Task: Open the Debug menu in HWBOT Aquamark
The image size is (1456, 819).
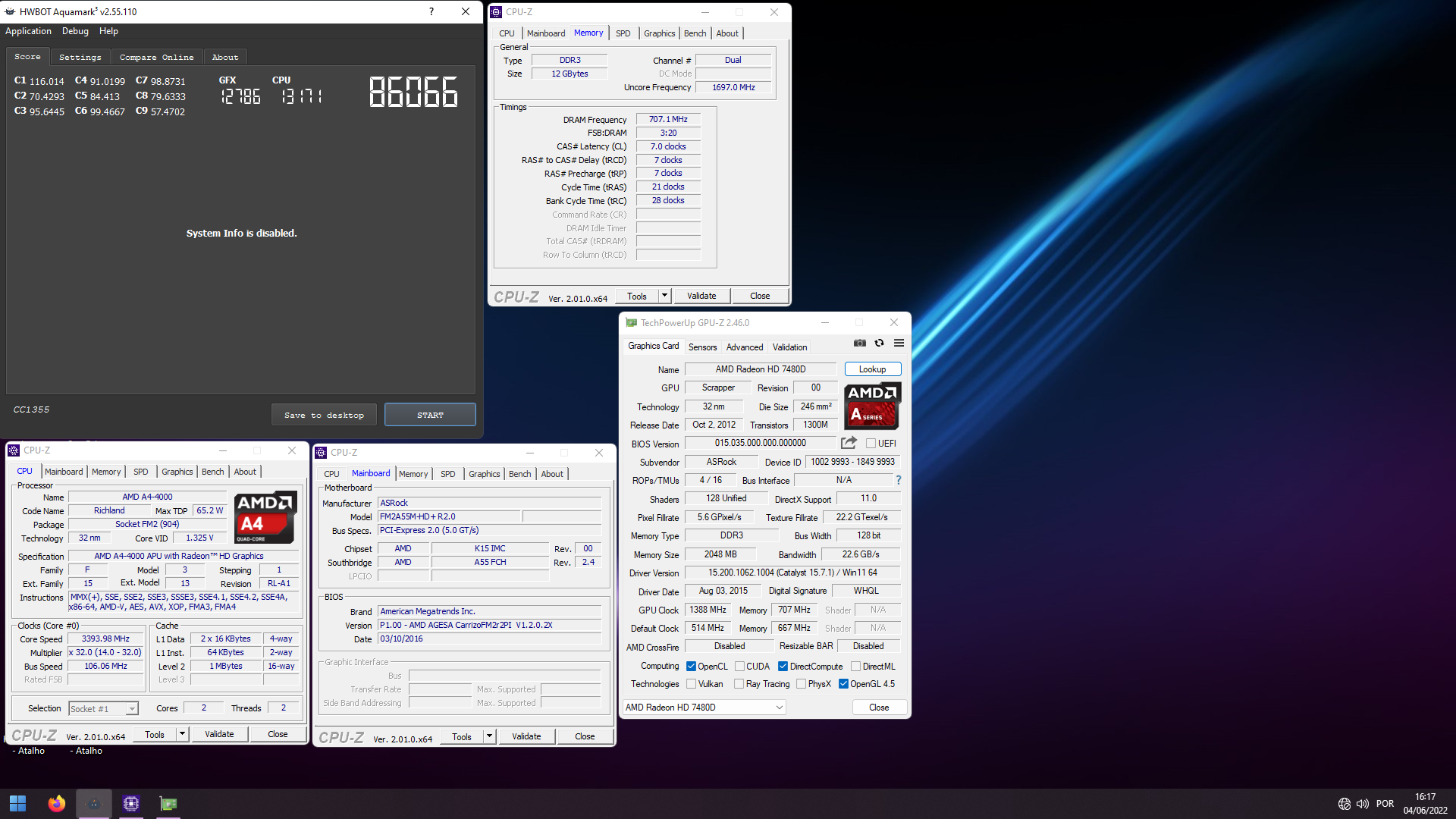Action: [x=75, y=31]
